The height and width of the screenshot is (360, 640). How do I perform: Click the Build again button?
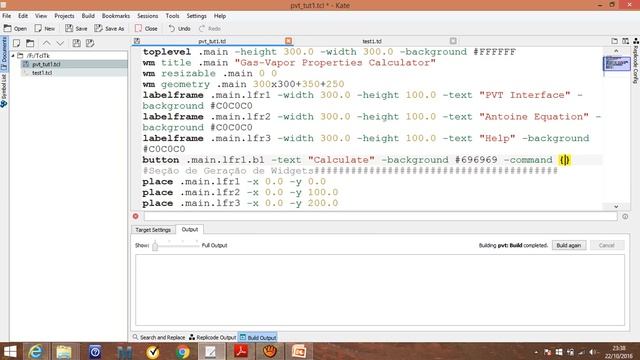[x=569, y=245]
